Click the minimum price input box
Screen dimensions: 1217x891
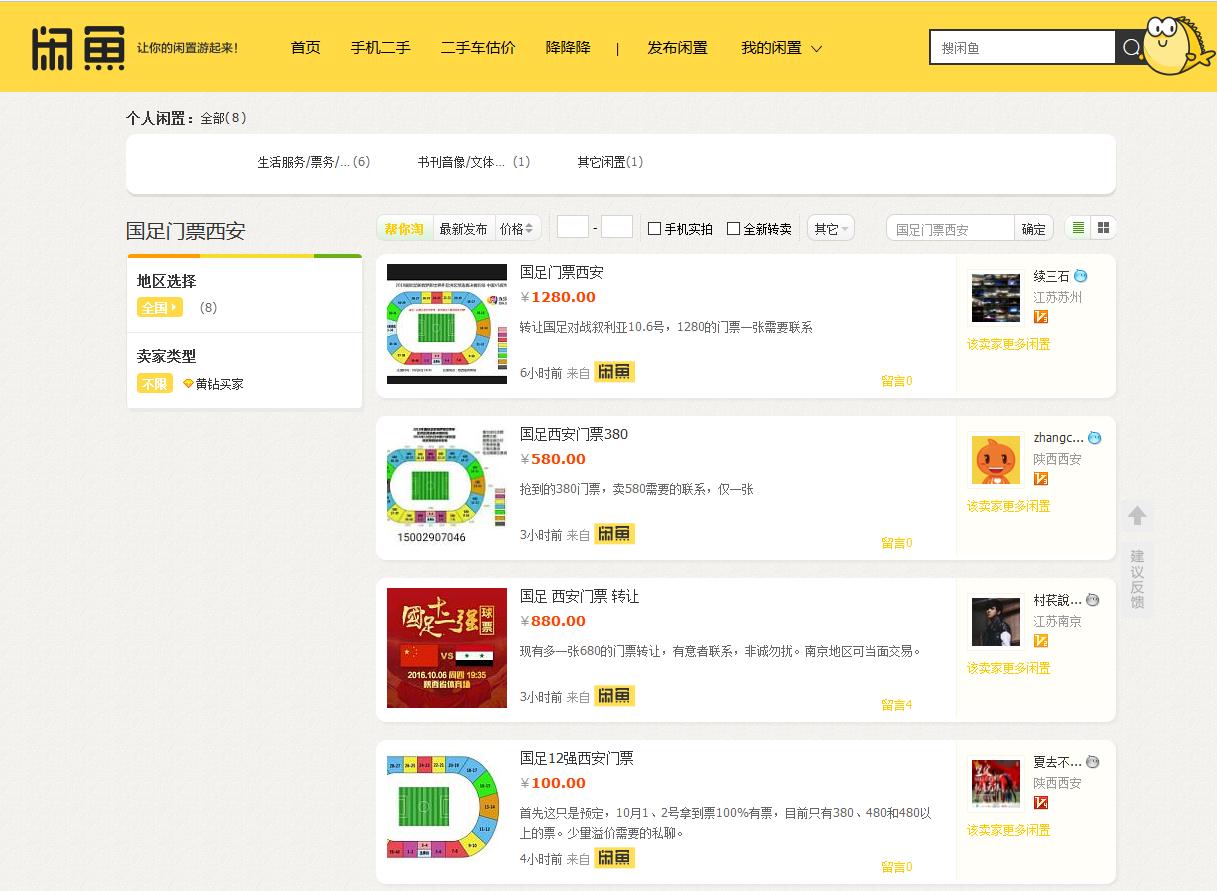(x=572, y=228)
